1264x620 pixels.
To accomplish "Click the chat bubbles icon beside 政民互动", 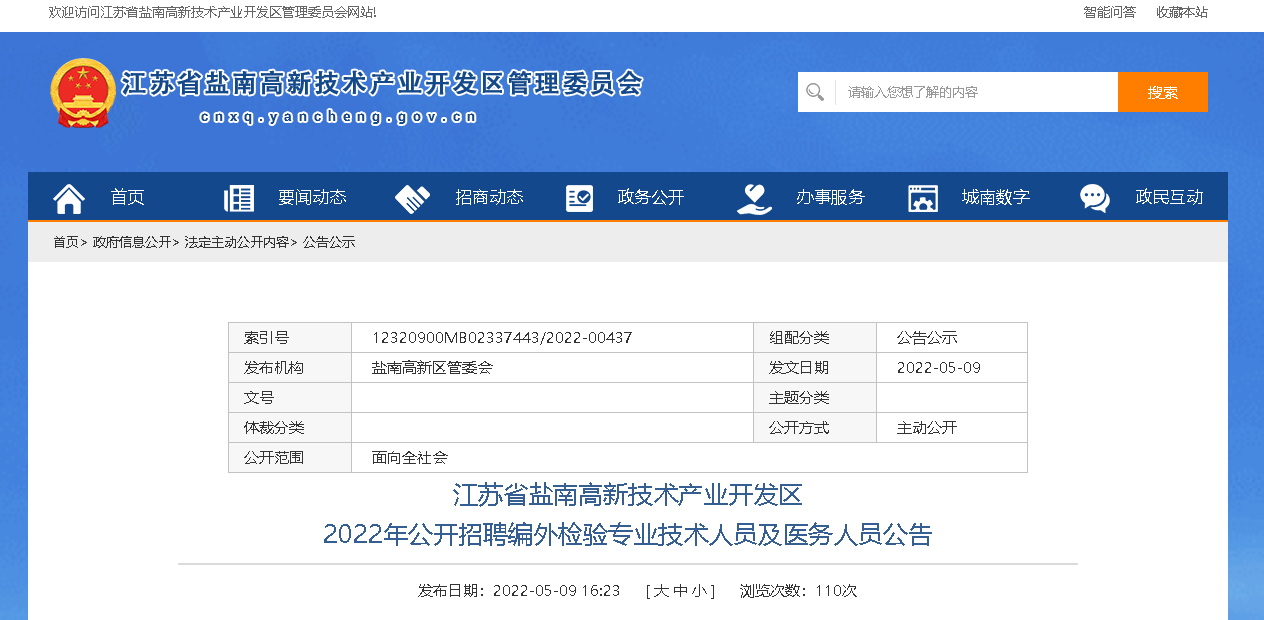I will pos(1095,198).
